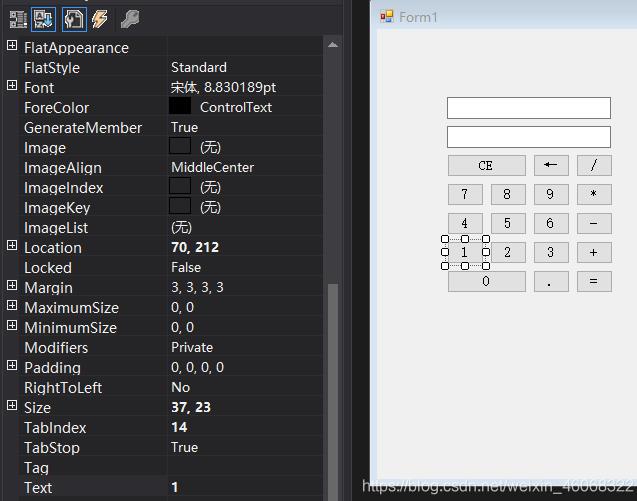Select the 3 button on Form1
This screenshot has height=501, width=637.
[551, 252]
